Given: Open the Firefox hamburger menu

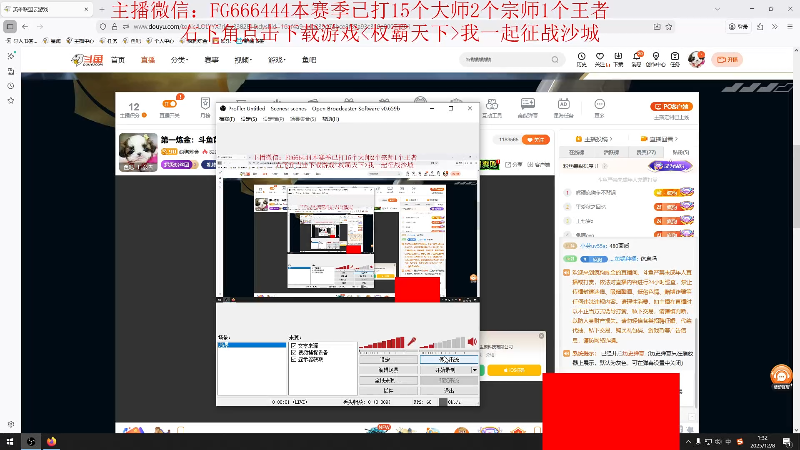Looking at the screenshot, I should click(x=790, y=27).
